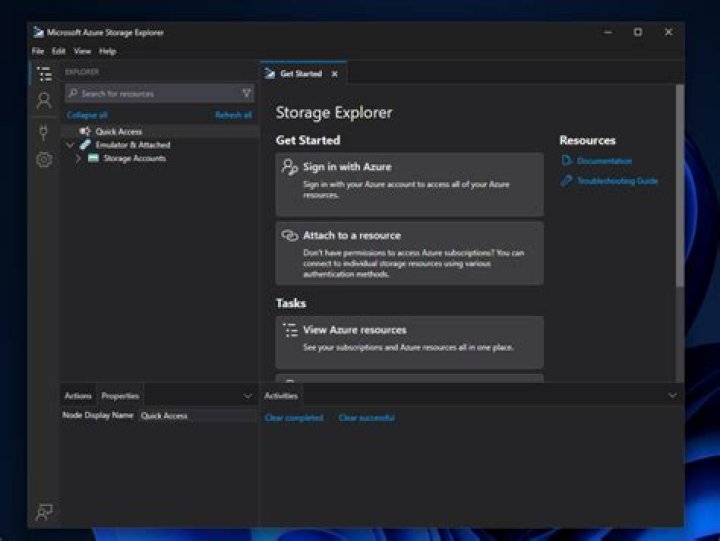The height and width of the screenshot is (541, 720).
Task: Maximize the Storage Explorer window
Action: [x=638, y=32]
